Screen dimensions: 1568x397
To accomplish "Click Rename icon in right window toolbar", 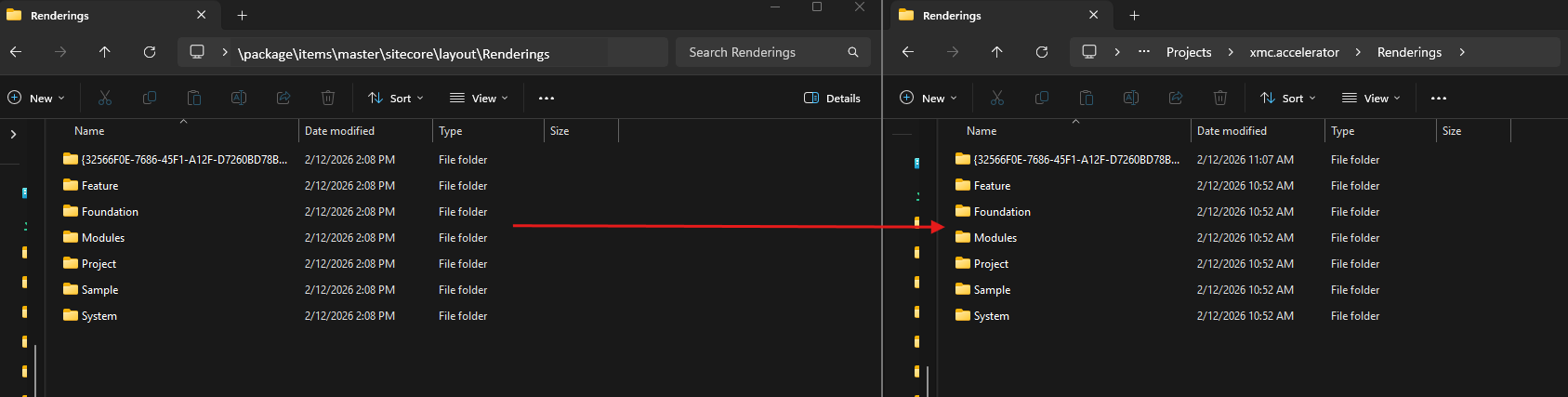I will [x=1131, y=98].
